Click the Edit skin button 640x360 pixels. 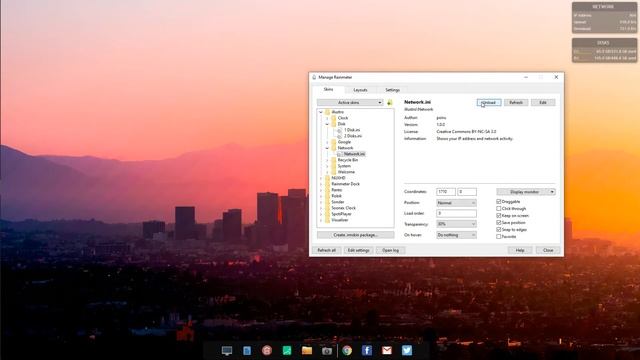point(543,102)
